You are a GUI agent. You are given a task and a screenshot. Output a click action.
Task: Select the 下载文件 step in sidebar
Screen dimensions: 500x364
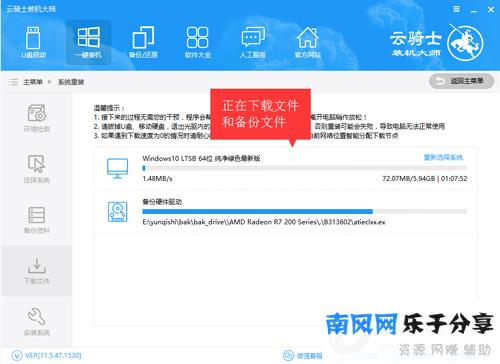pyautogui.click(x=37, y=271)
